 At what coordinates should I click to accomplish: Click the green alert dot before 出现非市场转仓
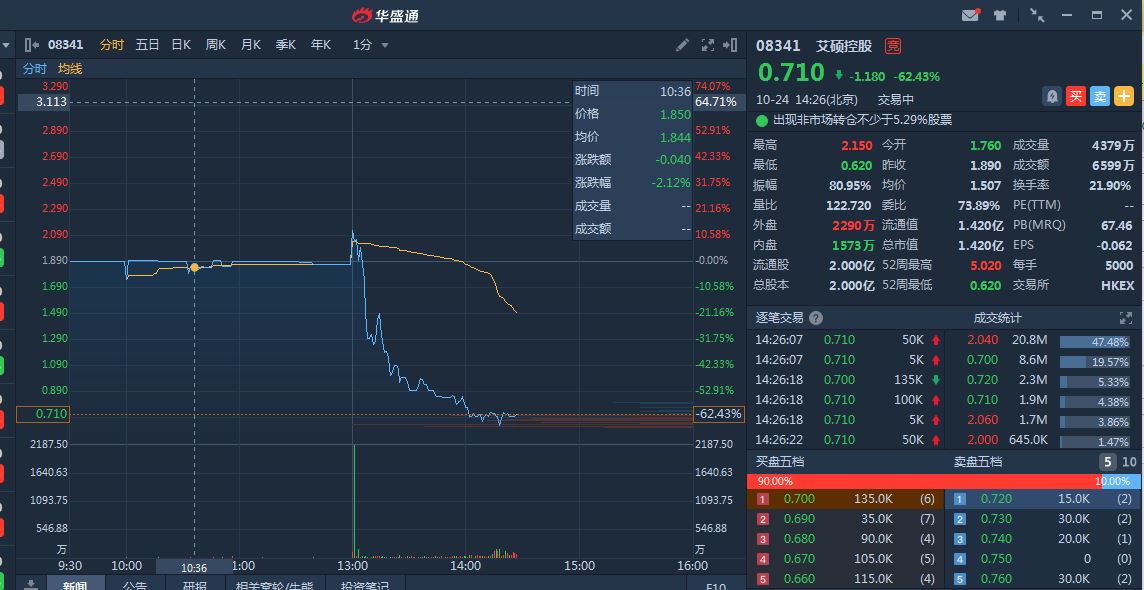[762, 120]
